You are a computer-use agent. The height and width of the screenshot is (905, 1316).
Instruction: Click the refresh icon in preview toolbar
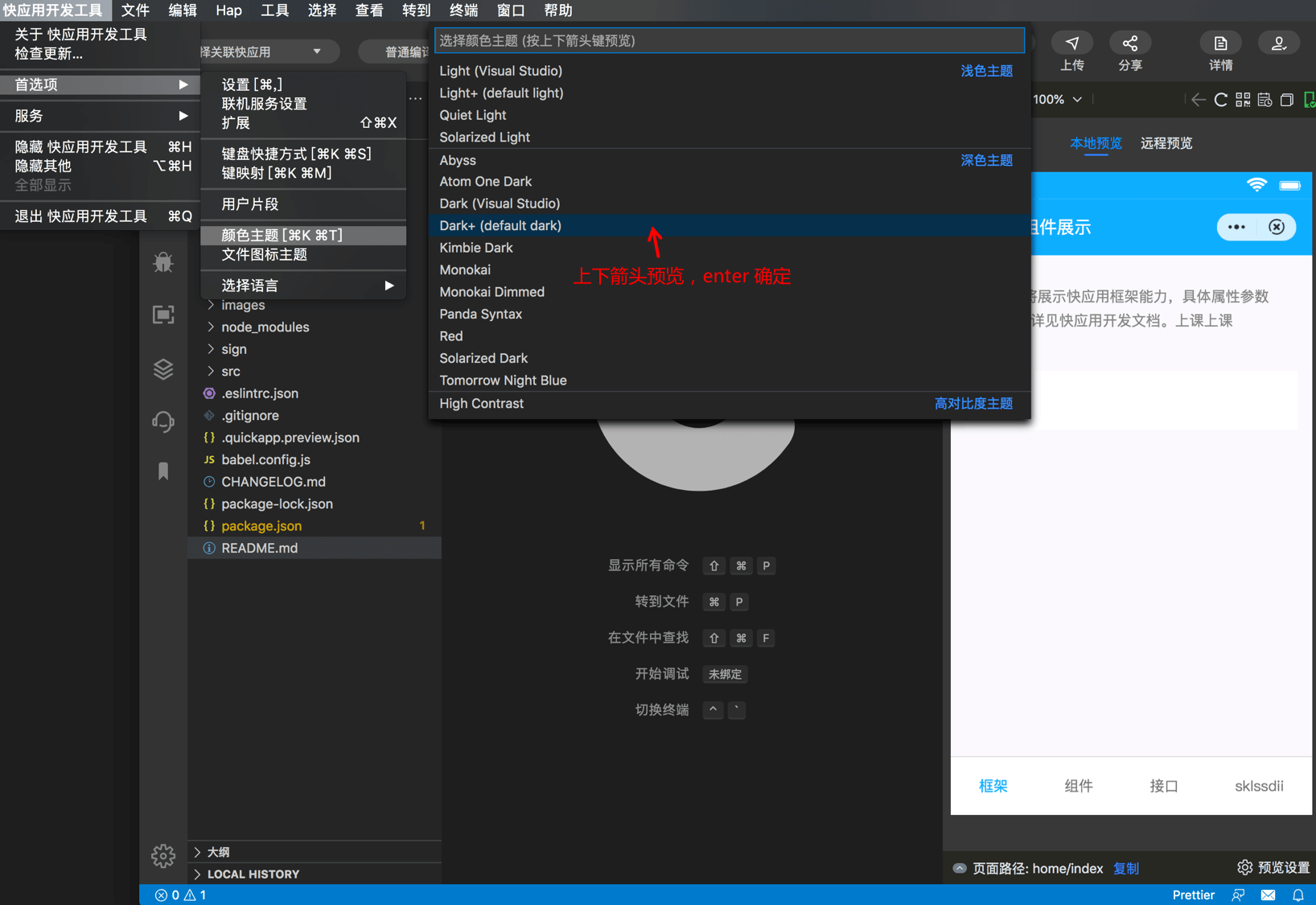point(1220,99)
